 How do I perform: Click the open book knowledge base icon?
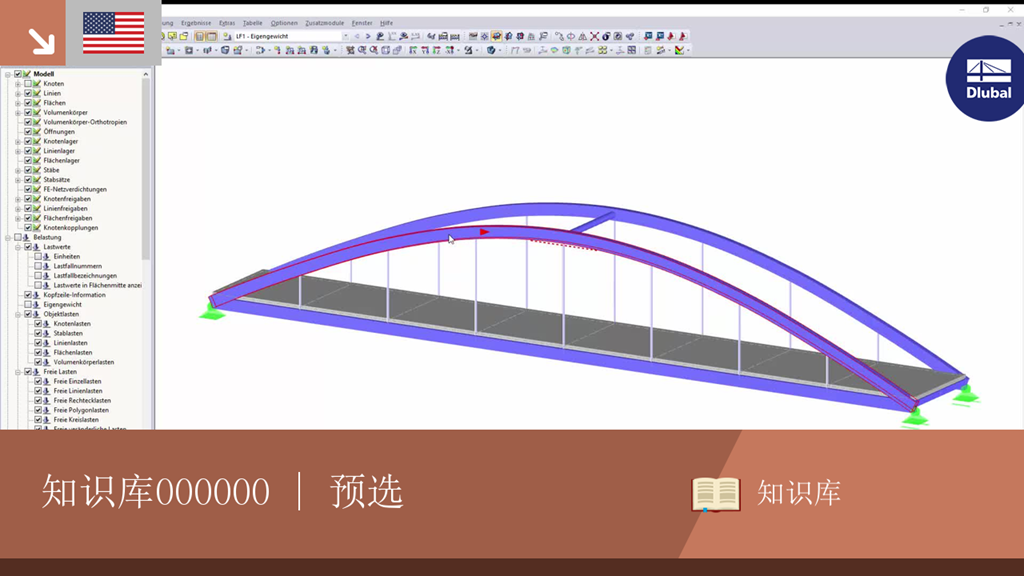716,494
